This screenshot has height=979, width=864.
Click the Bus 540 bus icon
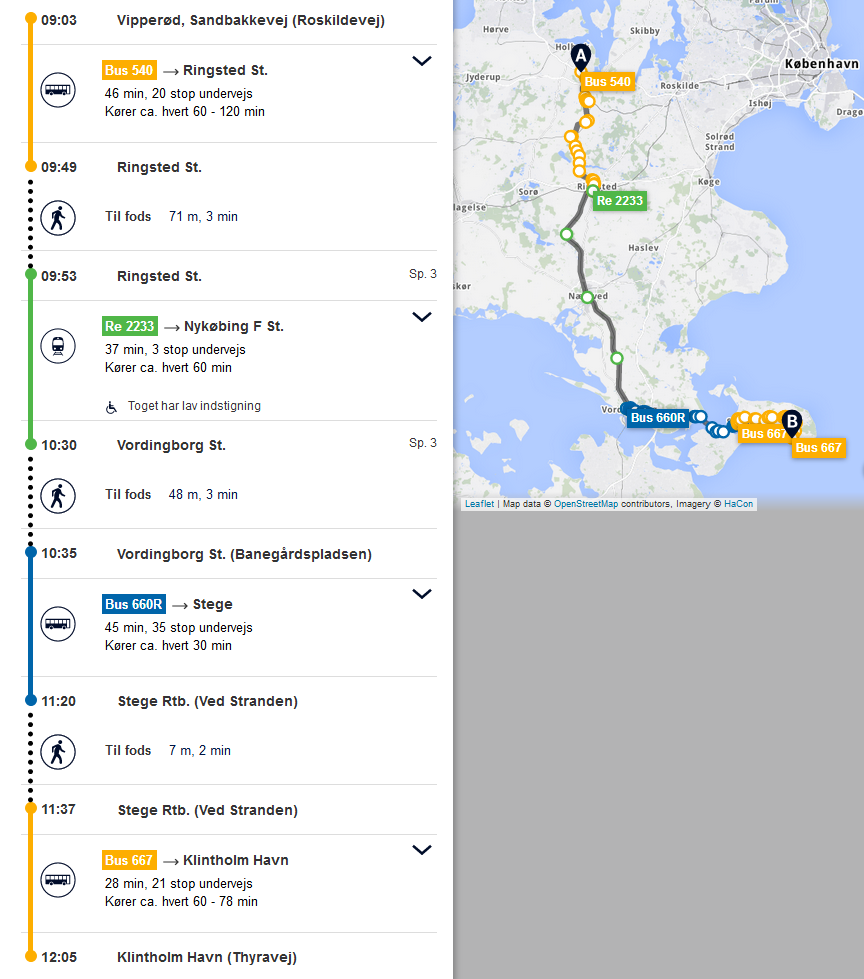tap(58, 91)
